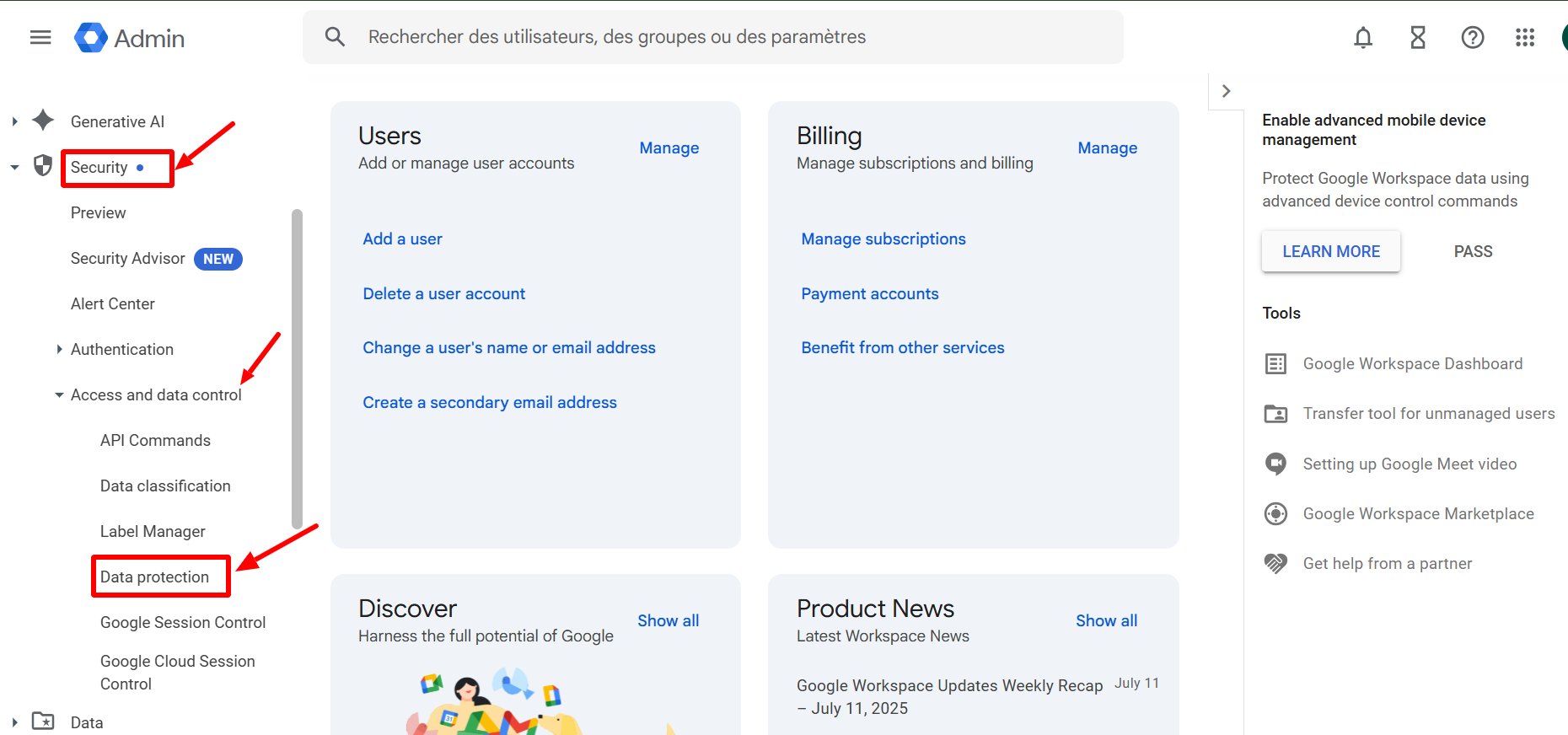The width and height of the screenshot is (1568, 735).
Task: Open API Commands
Action: (x=155, y=440)
